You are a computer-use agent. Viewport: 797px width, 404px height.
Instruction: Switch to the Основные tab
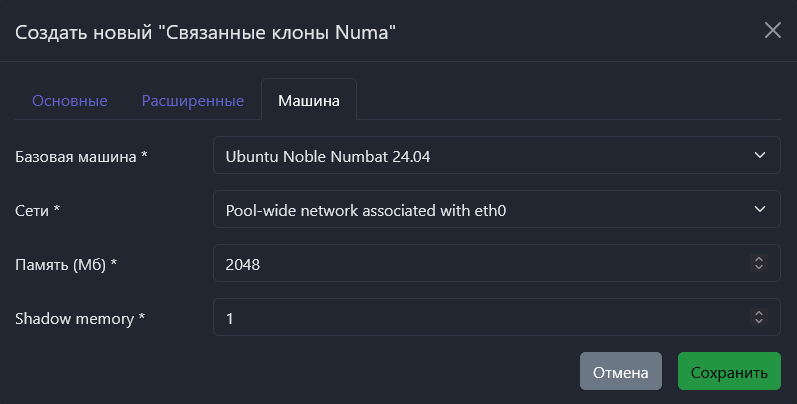point(70,101)
